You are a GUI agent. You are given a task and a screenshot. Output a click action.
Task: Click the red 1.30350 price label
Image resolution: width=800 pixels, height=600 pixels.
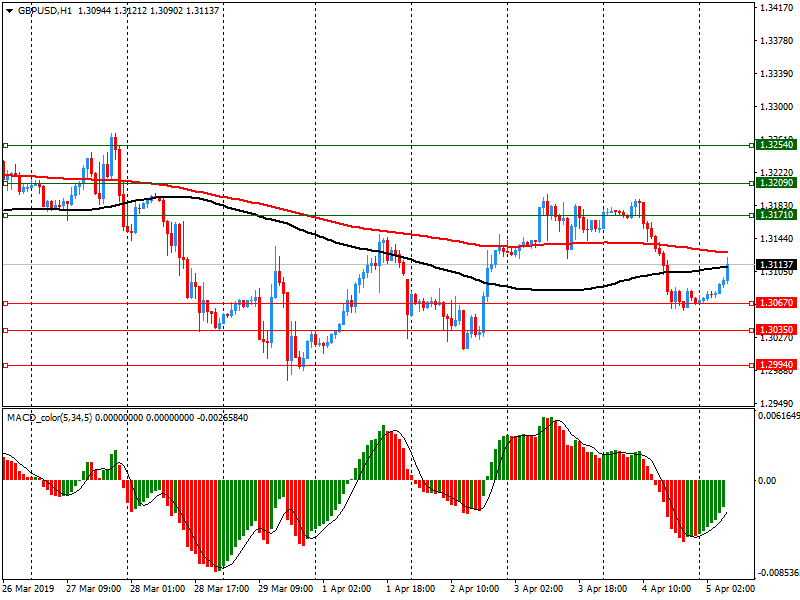pyautogui.click(x=775, y=330)
